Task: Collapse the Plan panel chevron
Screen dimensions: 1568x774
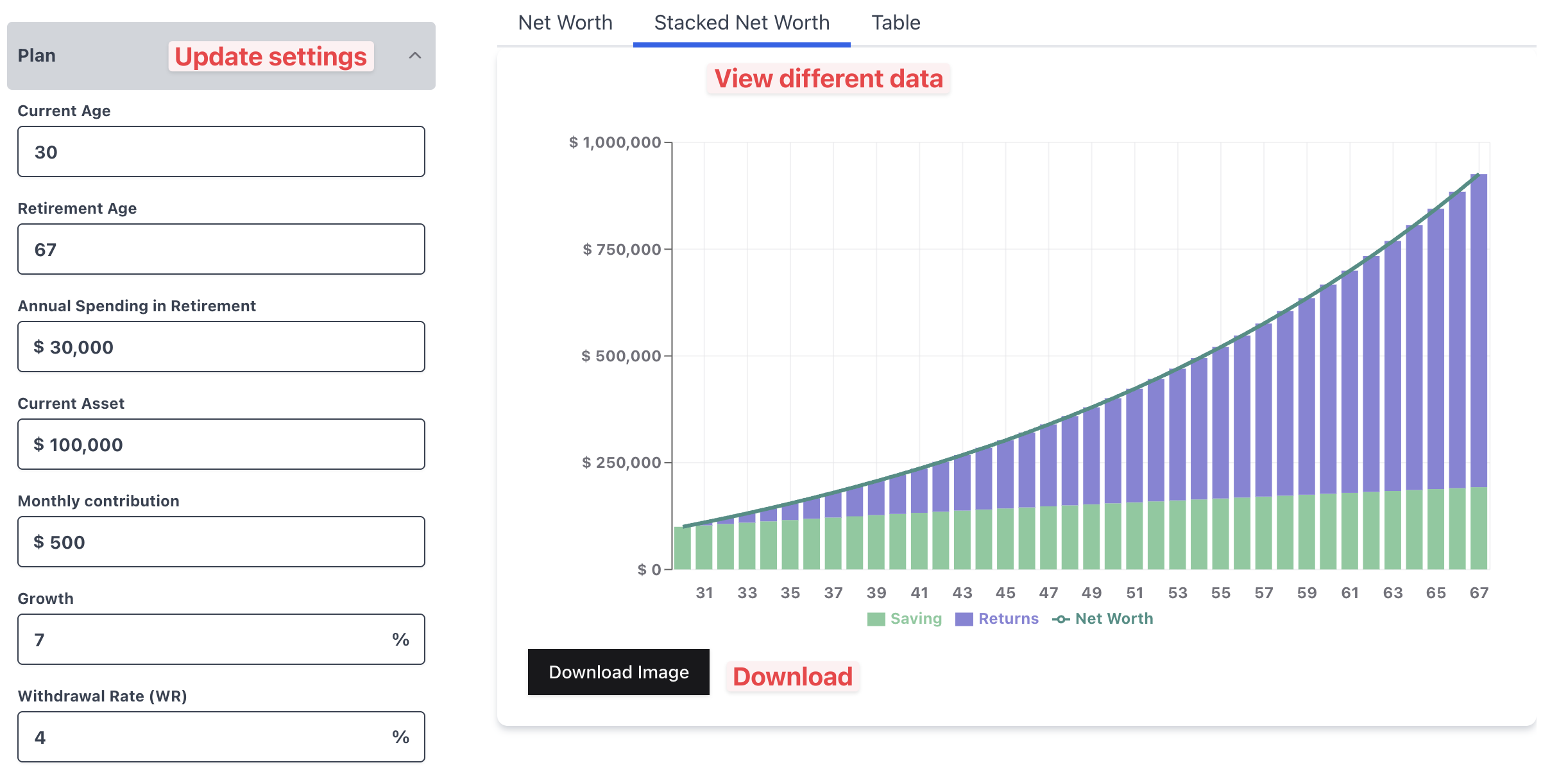Action: (415, 56)
